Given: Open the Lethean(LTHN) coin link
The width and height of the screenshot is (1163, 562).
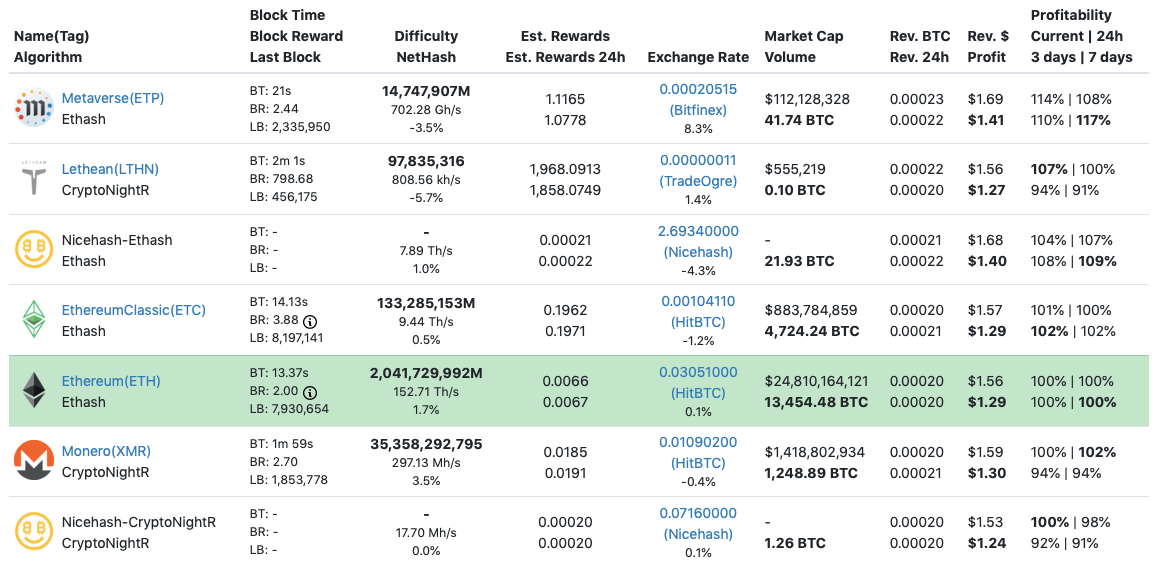Looking at the screenshot, I should tap(110, 169).
